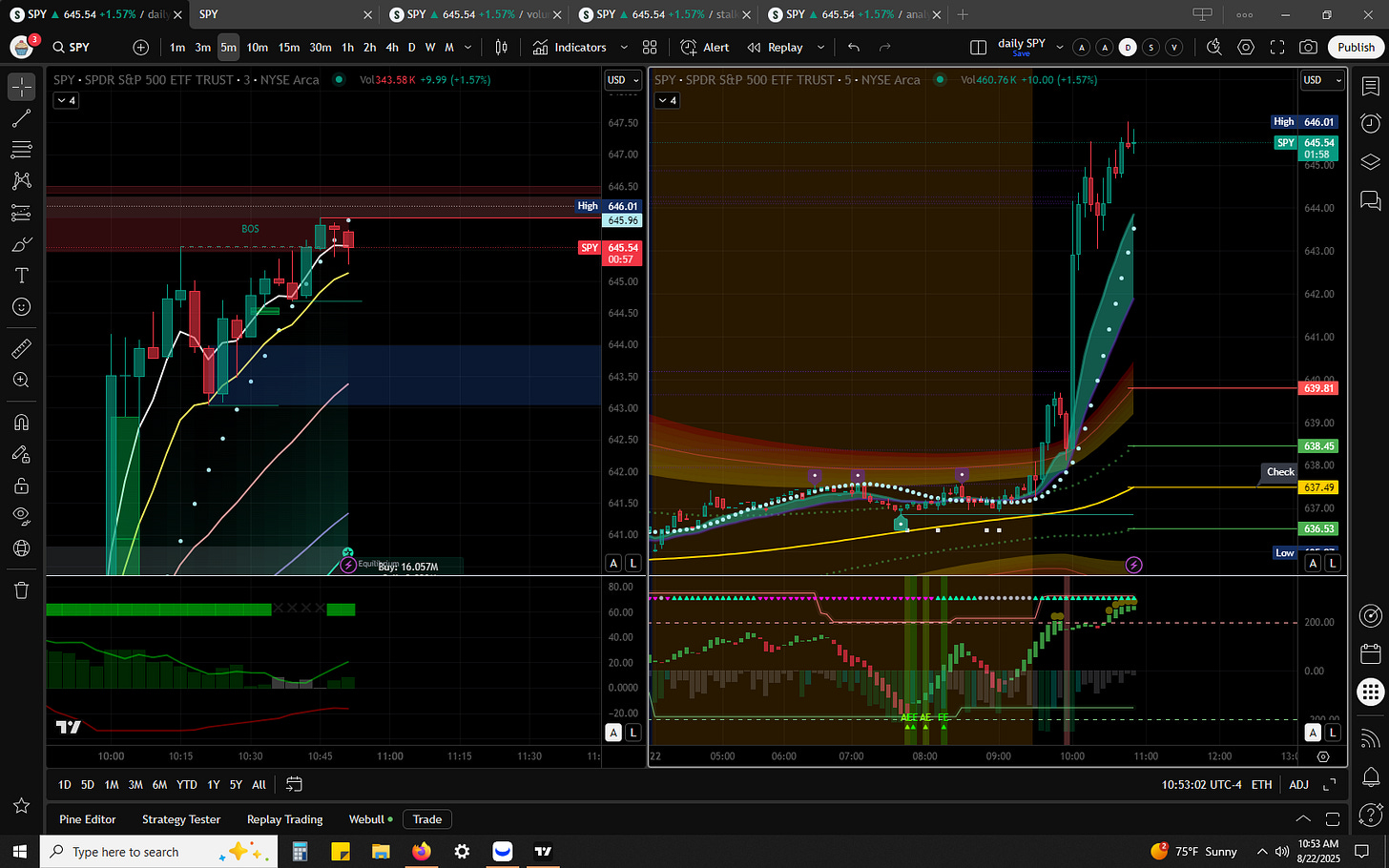Collapse the left chart indicator legend

(66, 100)
